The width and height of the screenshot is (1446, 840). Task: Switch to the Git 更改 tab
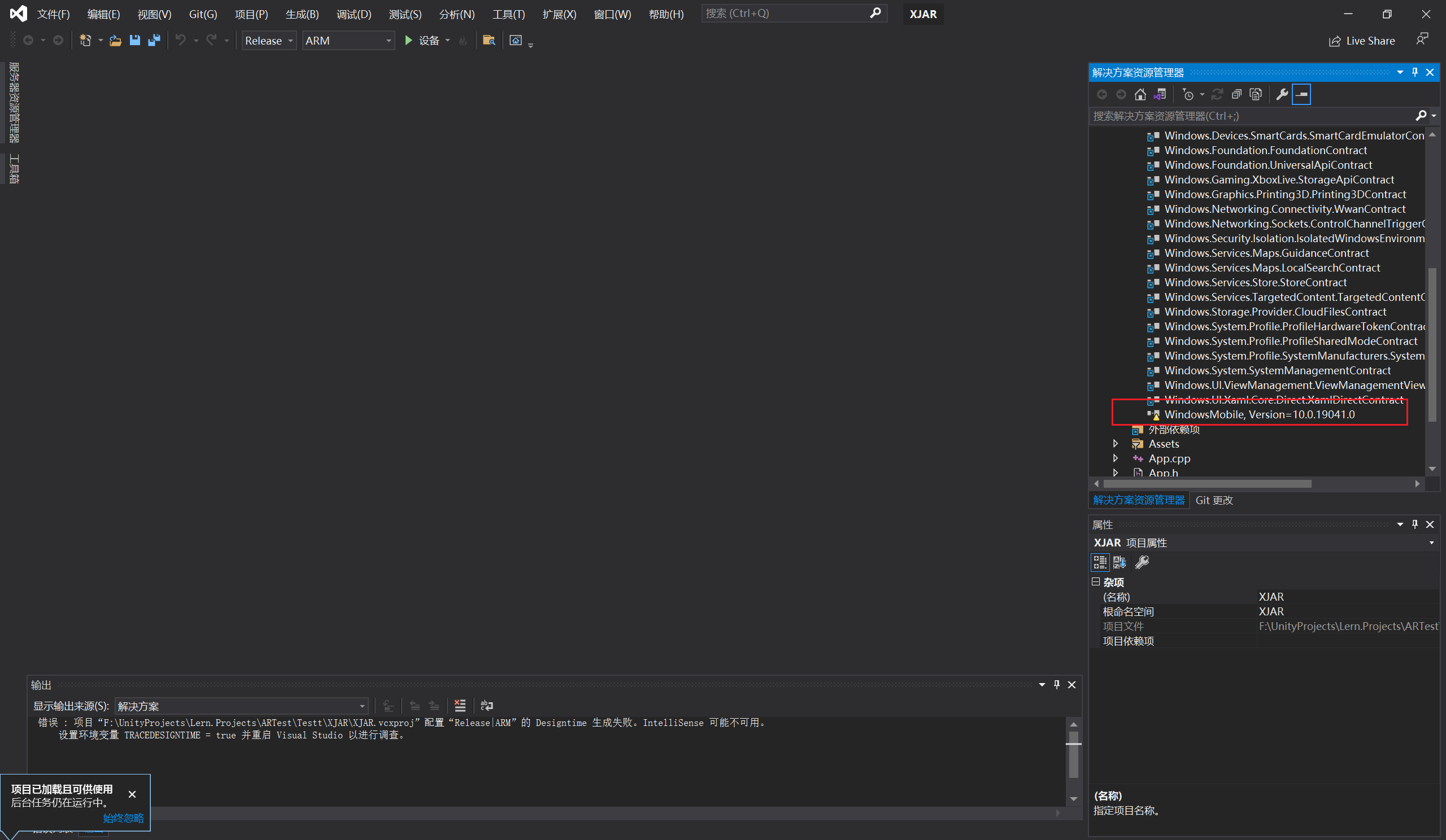coord(1214,500)
